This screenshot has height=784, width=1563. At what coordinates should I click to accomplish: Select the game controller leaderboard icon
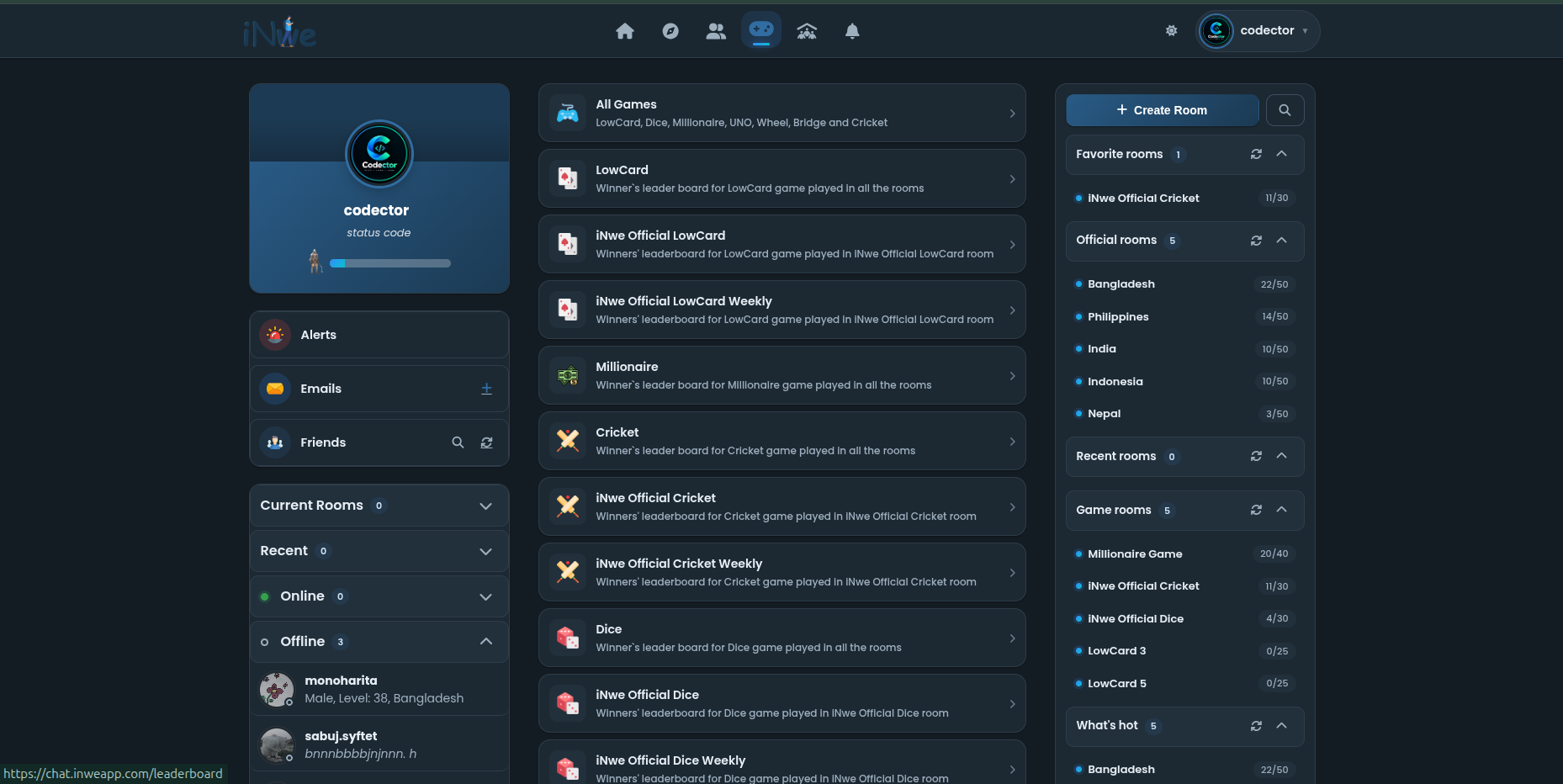tap(761, 30)
